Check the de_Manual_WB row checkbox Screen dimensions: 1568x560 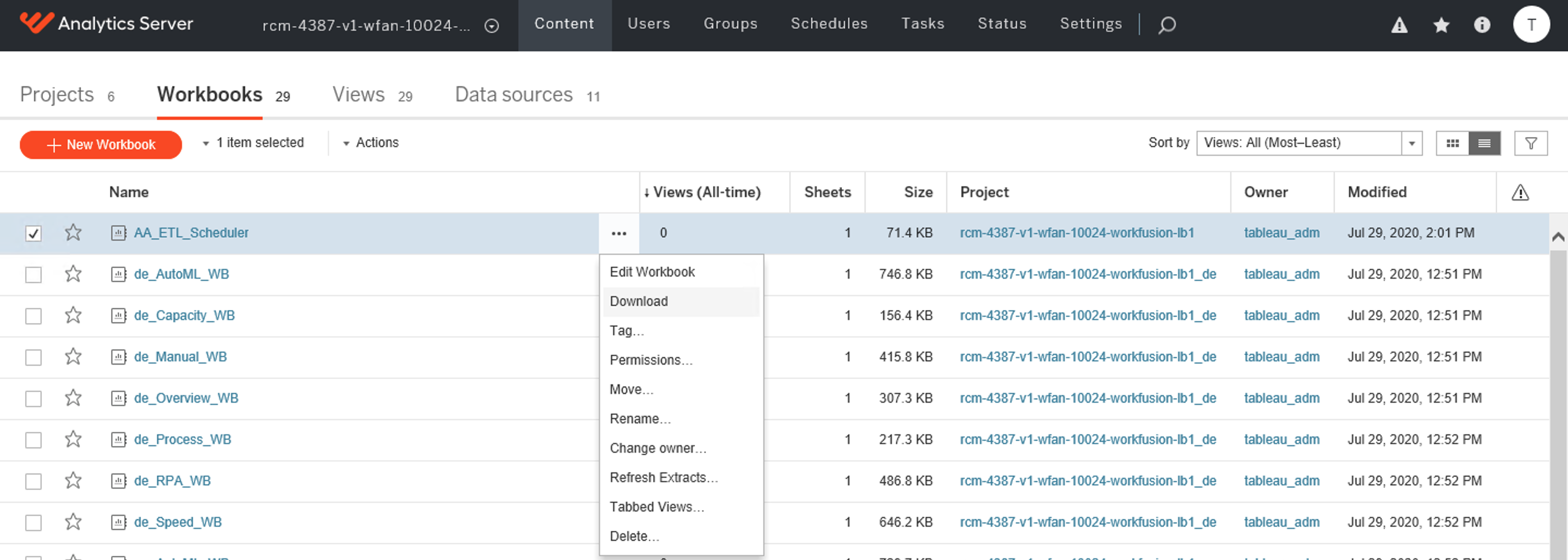pos(33,358)
